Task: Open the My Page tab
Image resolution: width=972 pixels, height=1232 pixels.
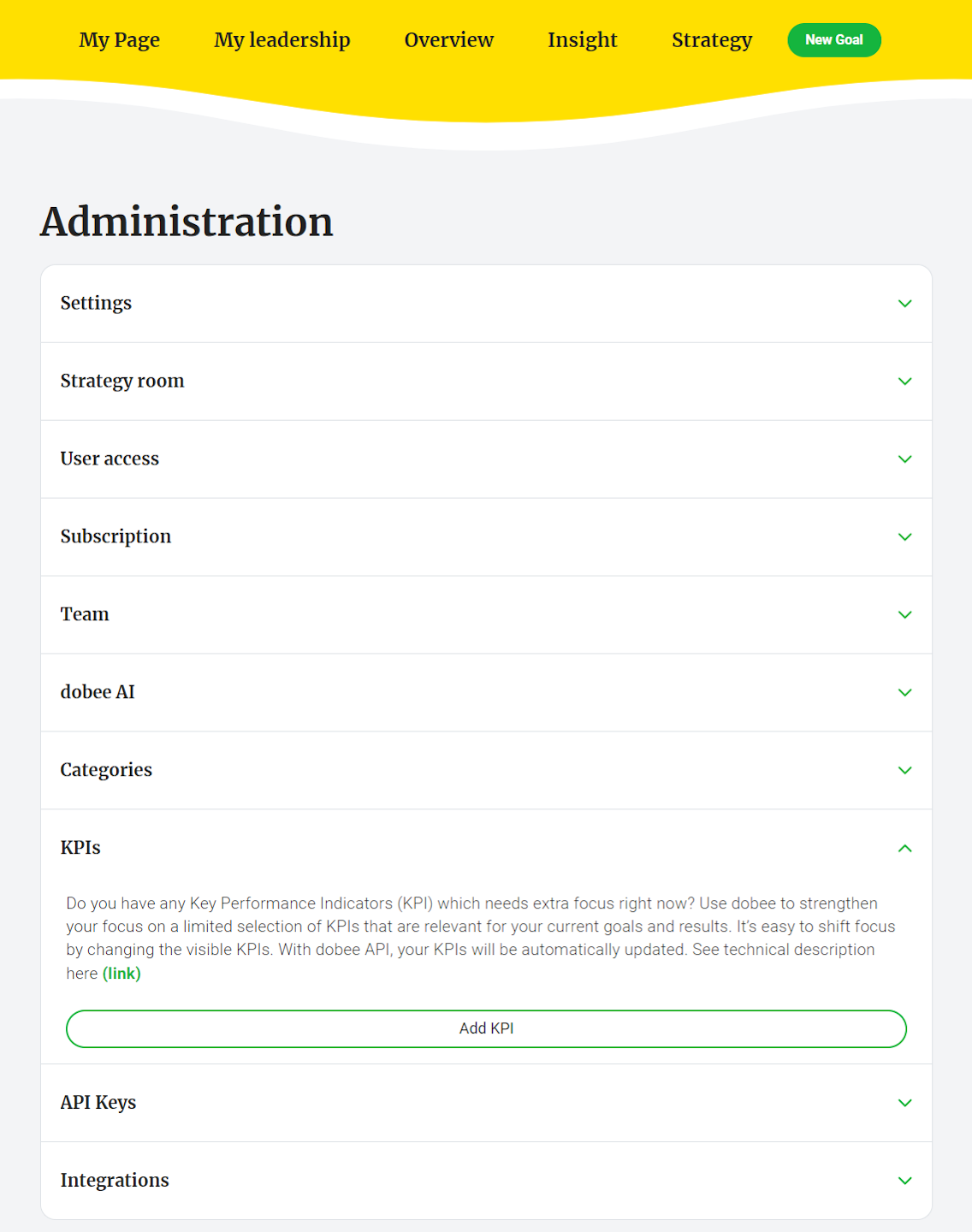Action: coord(120,40)
